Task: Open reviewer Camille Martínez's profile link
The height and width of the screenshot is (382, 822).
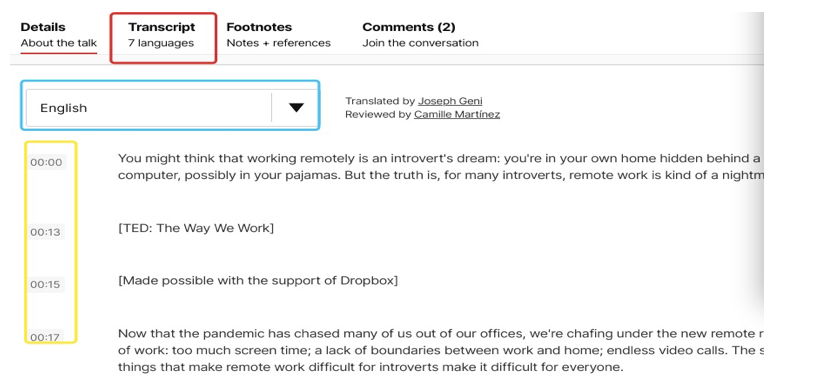Action: pyautogui.click(x=457, y=114)
